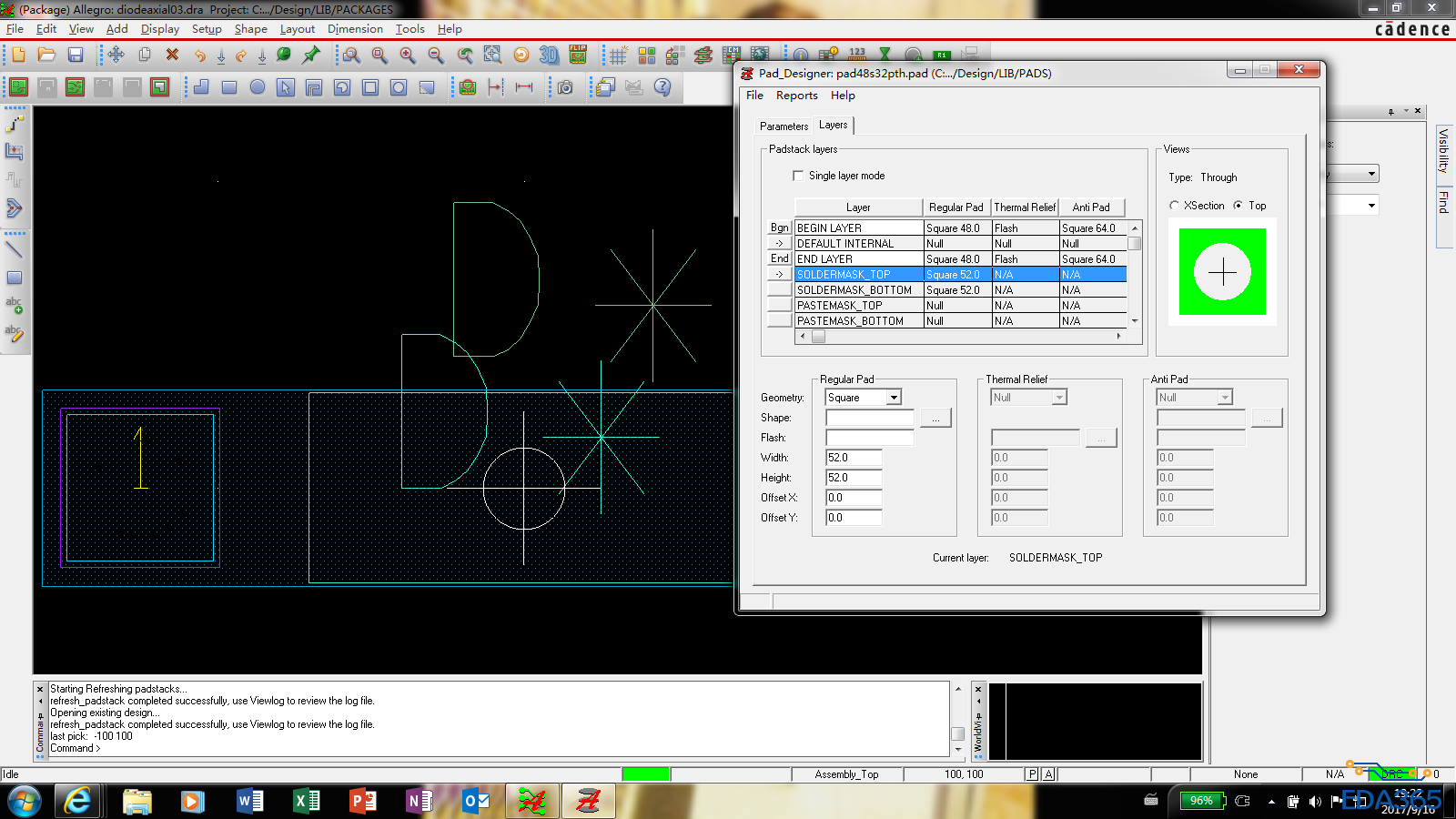
Task: Click the Regular Pad Width input field
Action: tap(854, 458)
